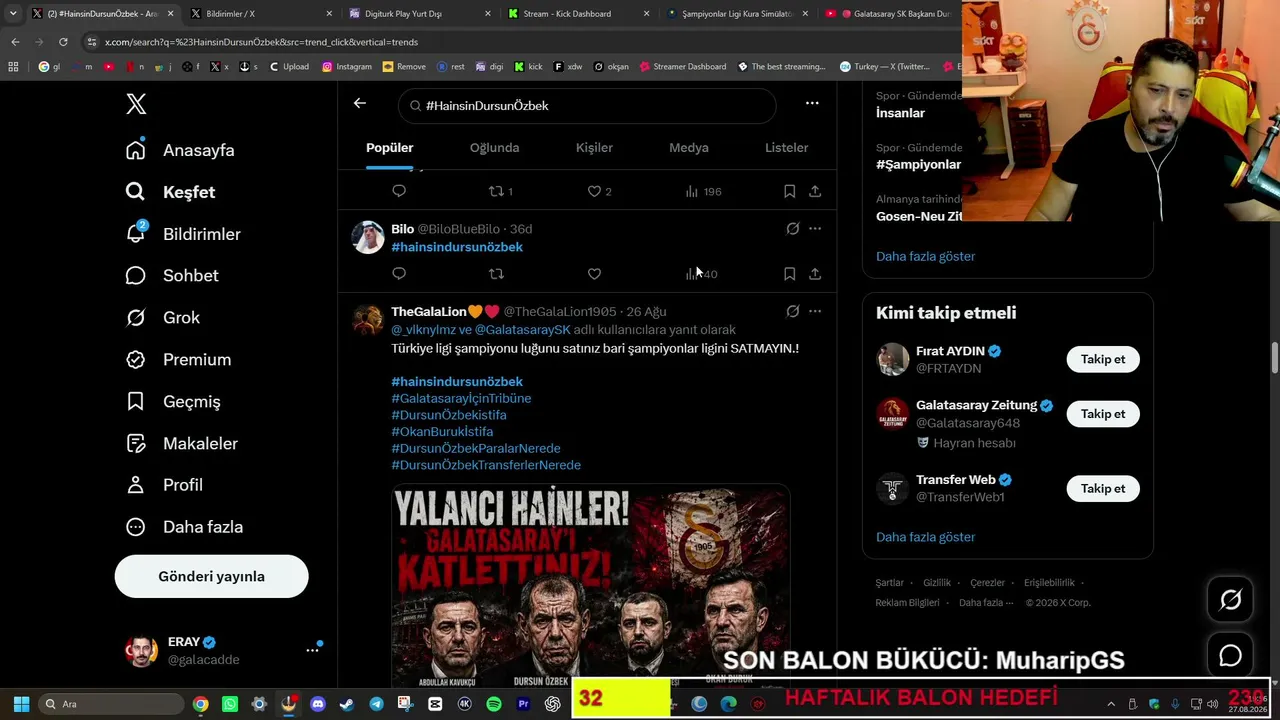Open ERAY account switcher menu
1280x720 pixels.
click(x=223, y=651)
